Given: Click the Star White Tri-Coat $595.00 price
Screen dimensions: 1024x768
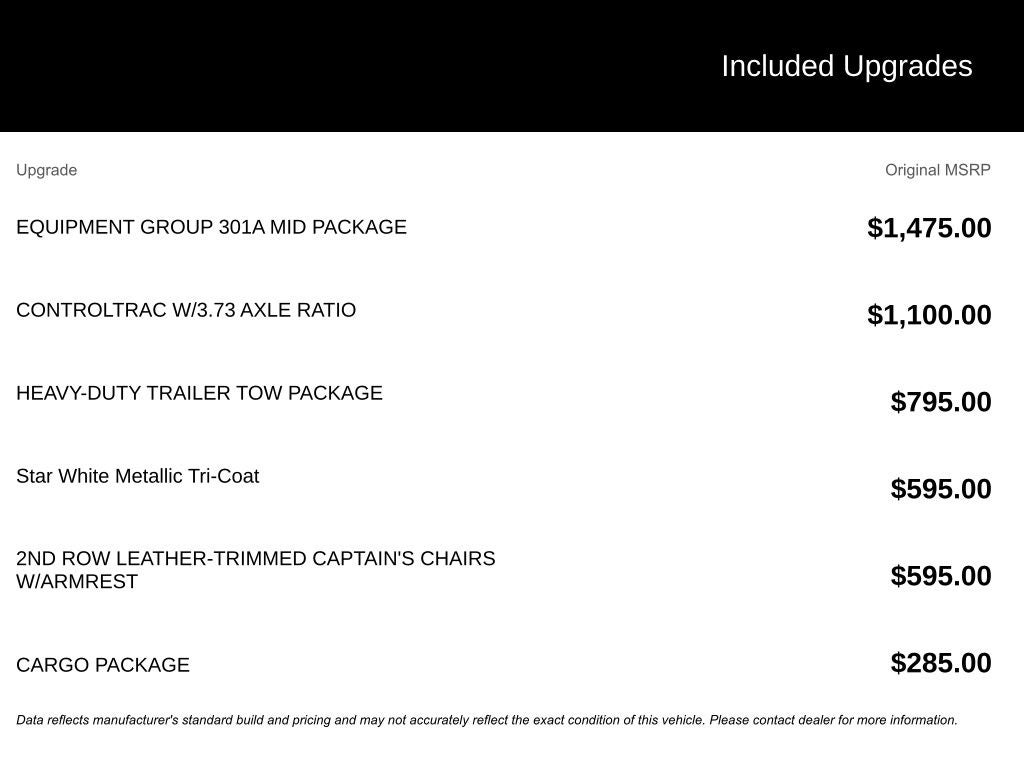Looking at the screenshot, I should click(941, 489).
